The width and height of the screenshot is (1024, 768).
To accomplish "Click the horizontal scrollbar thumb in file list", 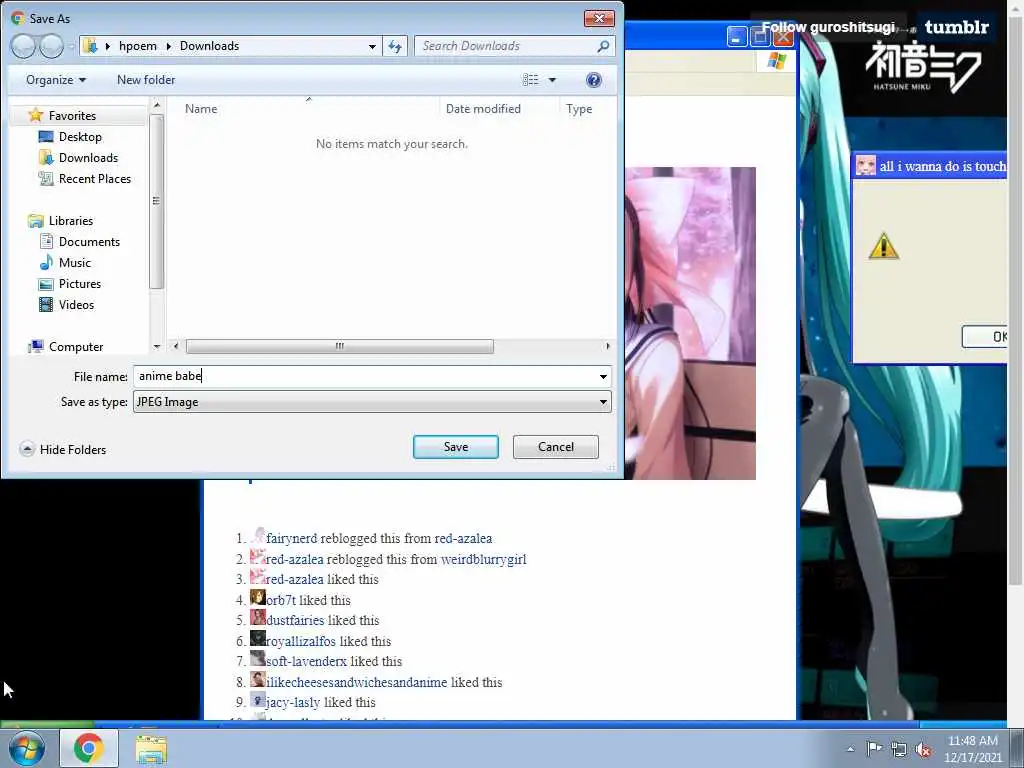I will 340,346.
